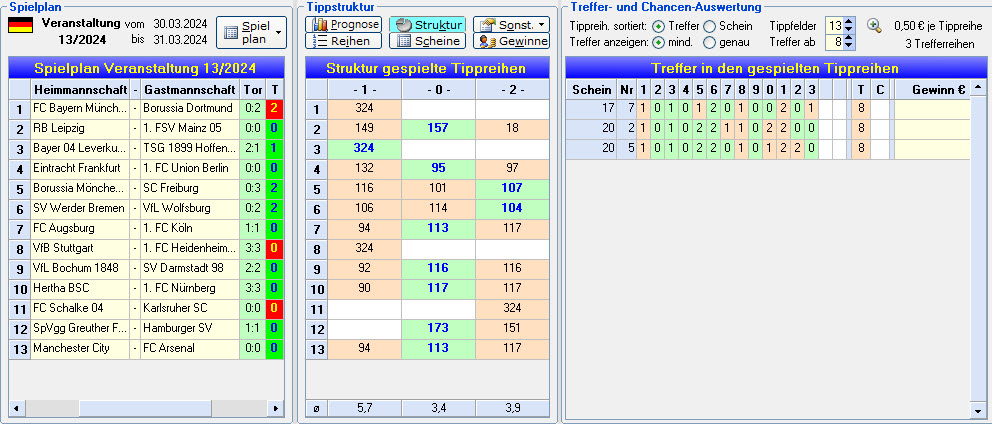
Task: Switch to the Struktur view
Action: coord(427,25)
